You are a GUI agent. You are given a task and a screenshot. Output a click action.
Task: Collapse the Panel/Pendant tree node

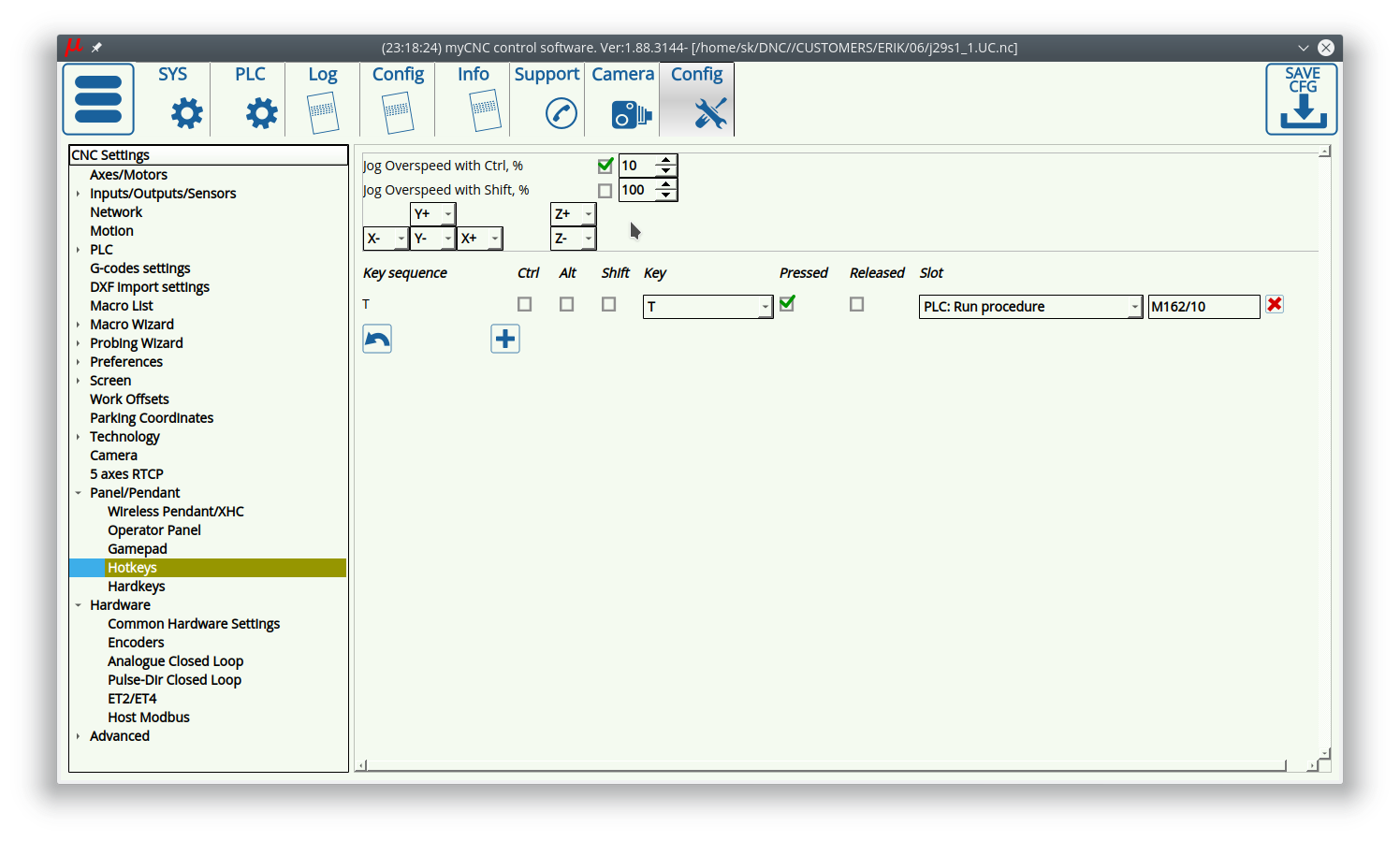click(x=79, y=493)
